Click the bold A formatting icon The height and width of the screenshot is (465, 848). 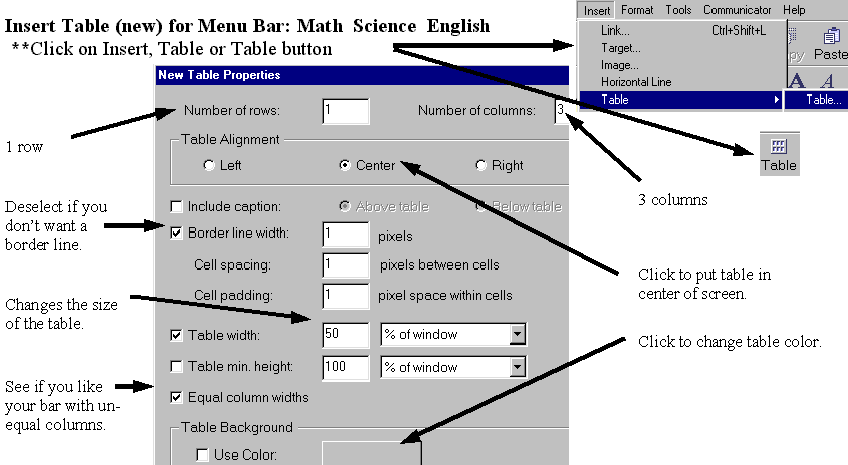(797, 81)
